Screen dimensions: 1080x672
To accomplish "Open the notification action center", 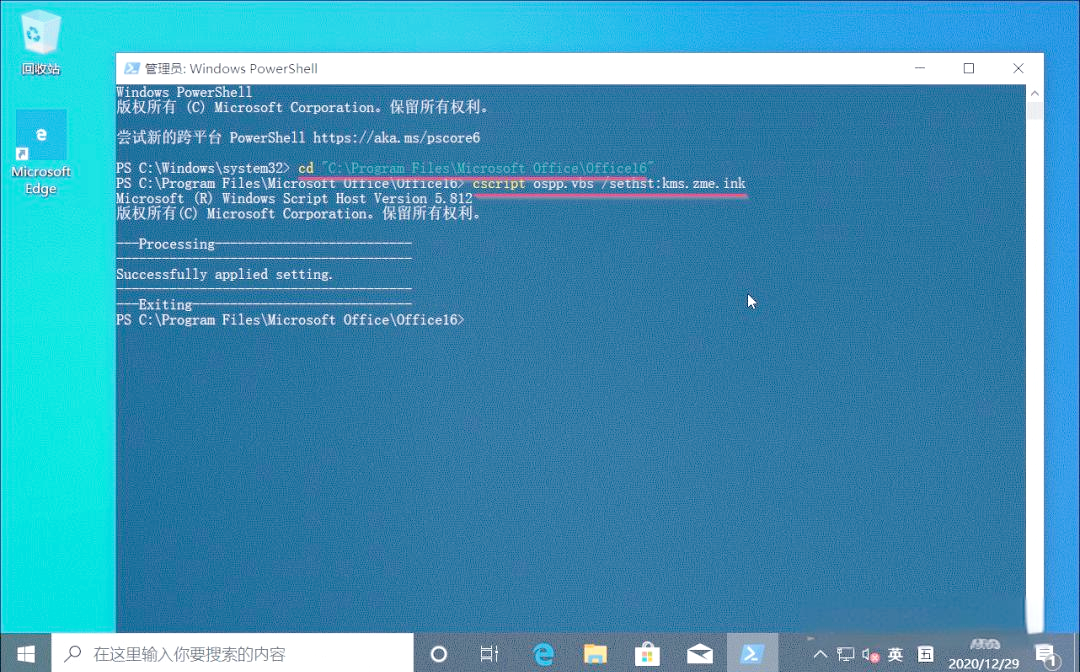I will [1046, 654].
